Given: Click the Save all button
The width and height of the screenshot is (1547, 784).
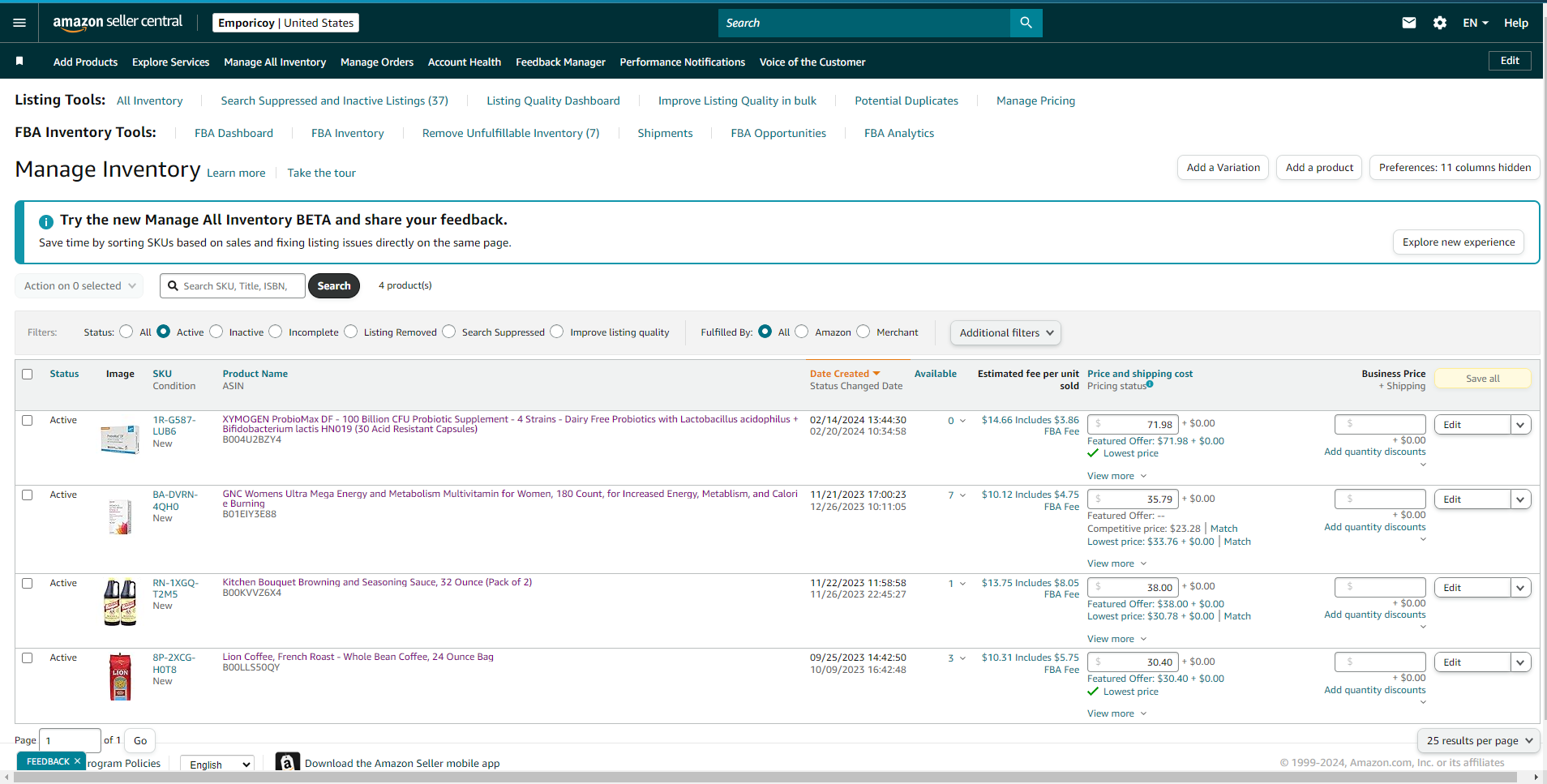Looking at the screenshot, I should [1483, 379].
